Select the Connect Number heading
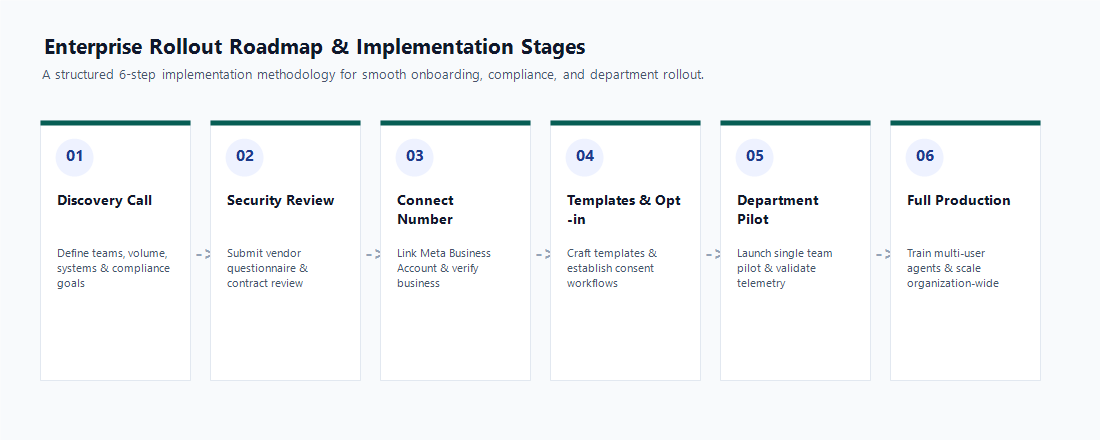Viewport: 1100px width, 440px height. pos(426,210)
